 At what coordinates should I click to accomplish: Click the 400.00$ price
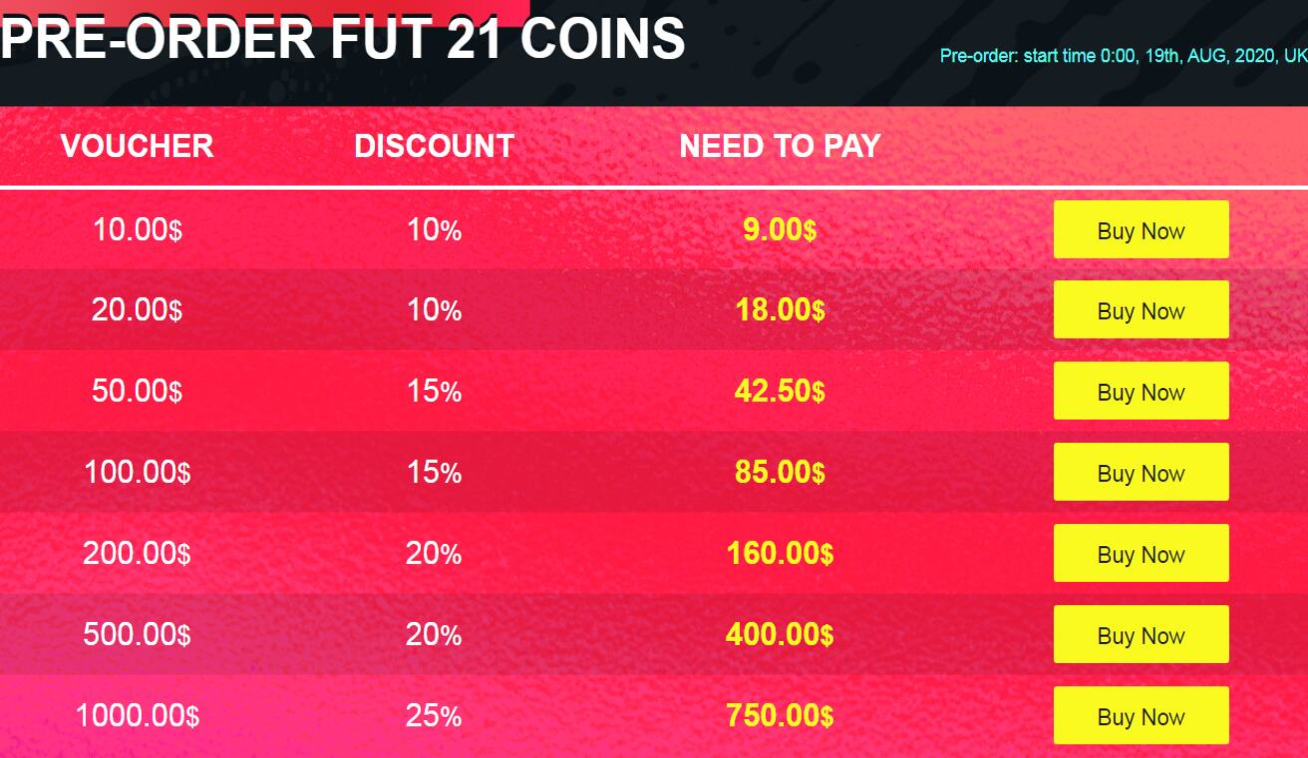click(780, 634)
